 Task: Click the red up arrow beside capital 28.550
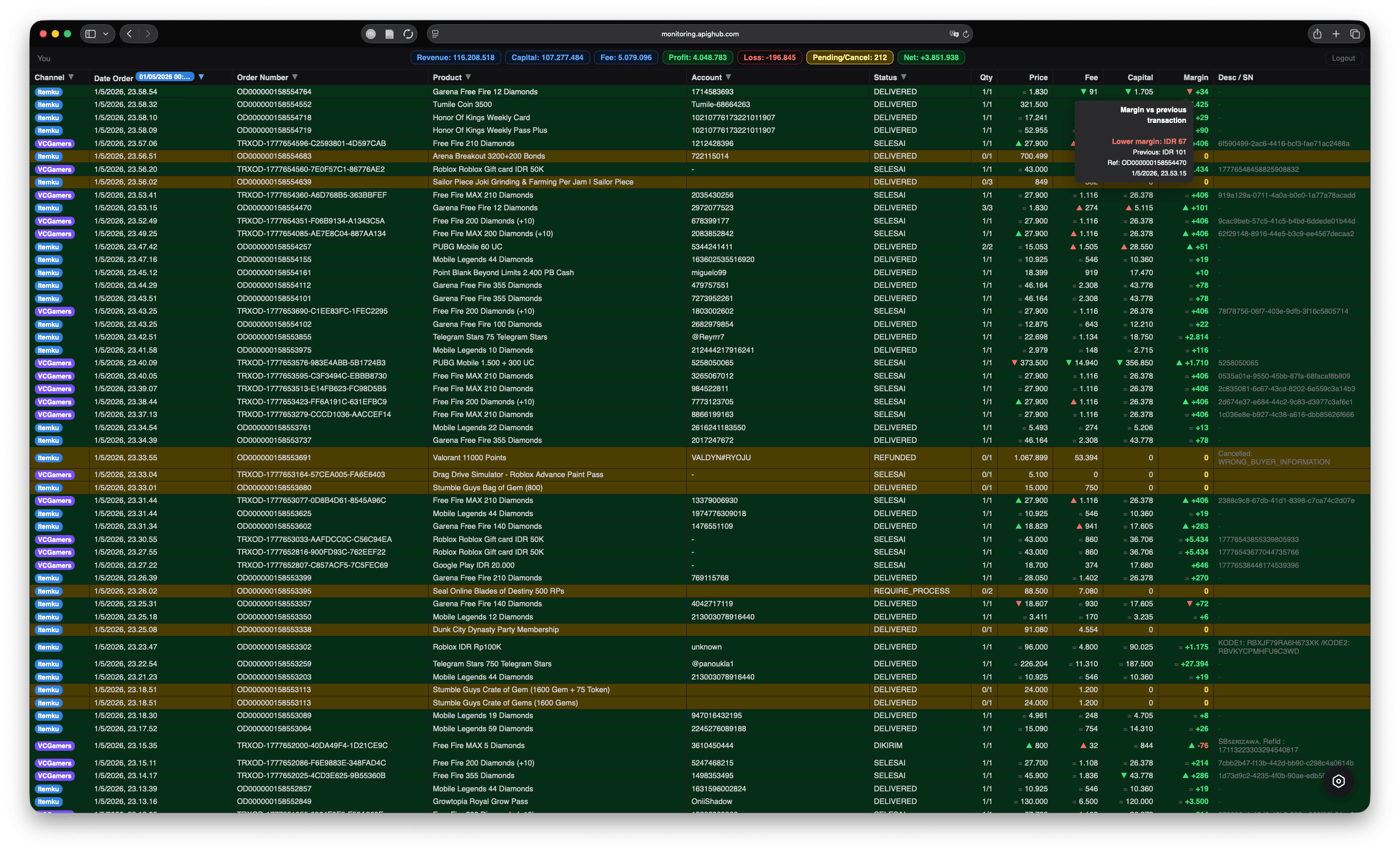click(1123, 247)
